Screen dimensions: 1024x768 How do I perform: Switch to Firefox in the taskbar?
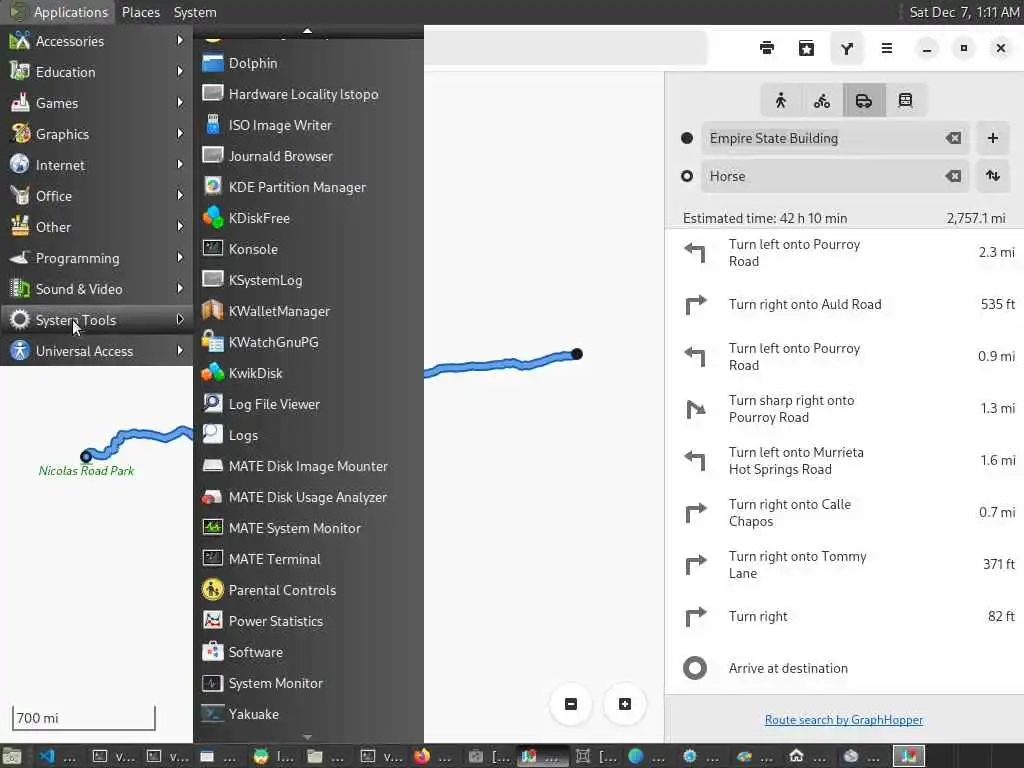point(431,756)
